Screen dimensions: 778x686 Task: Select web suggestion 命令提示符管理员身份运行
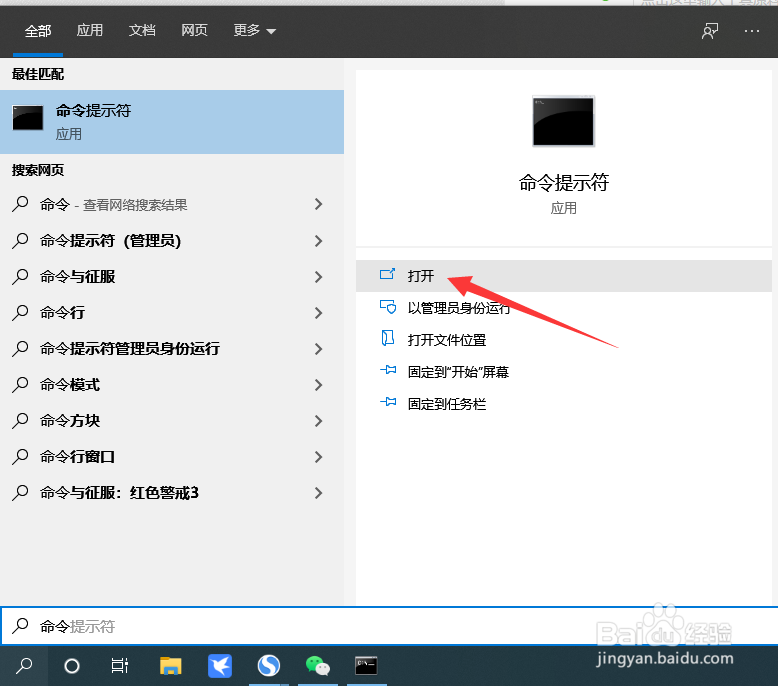click(172, 349)
